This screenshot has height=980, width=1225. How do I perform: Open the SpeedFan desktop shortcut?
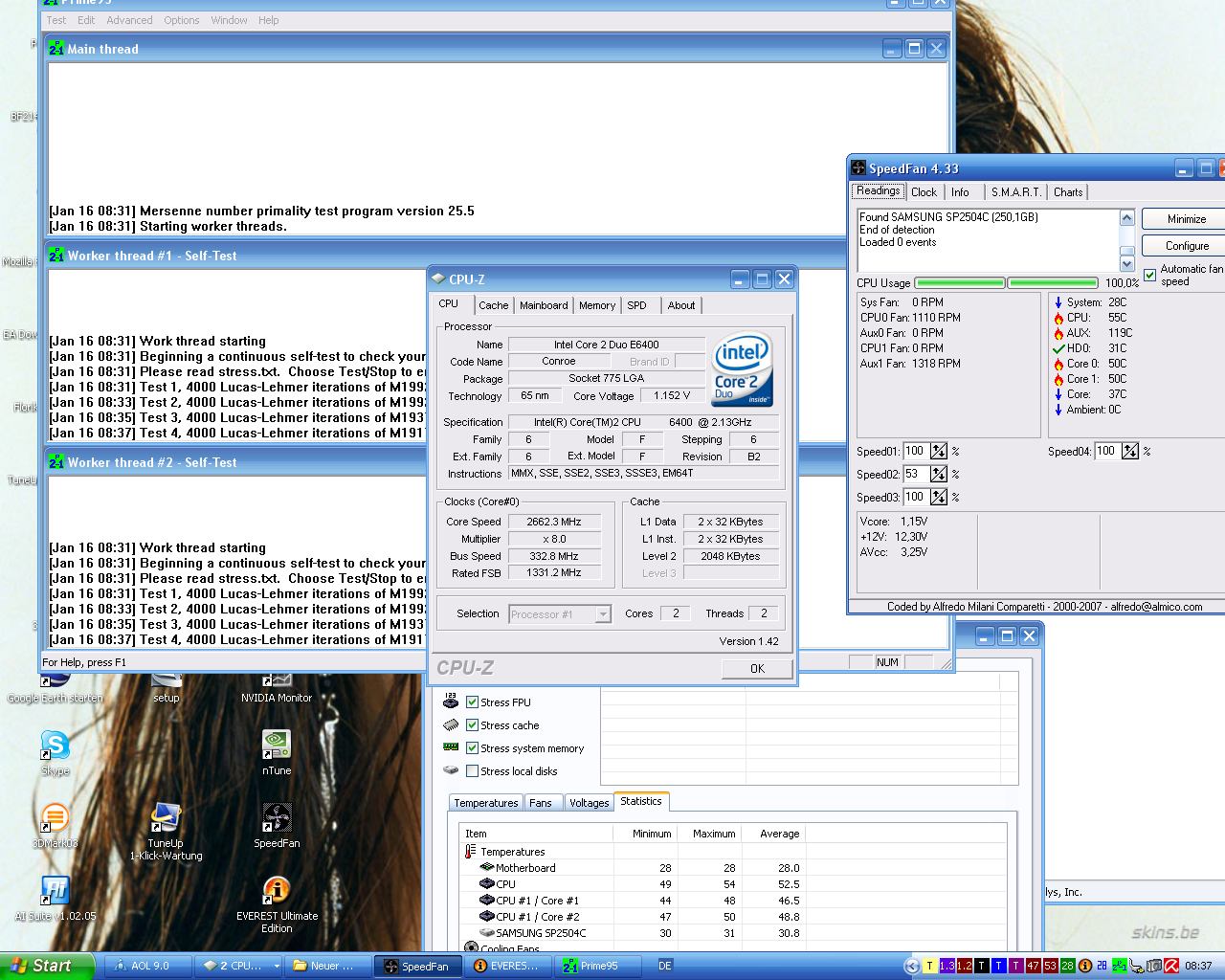click(277, 819)
